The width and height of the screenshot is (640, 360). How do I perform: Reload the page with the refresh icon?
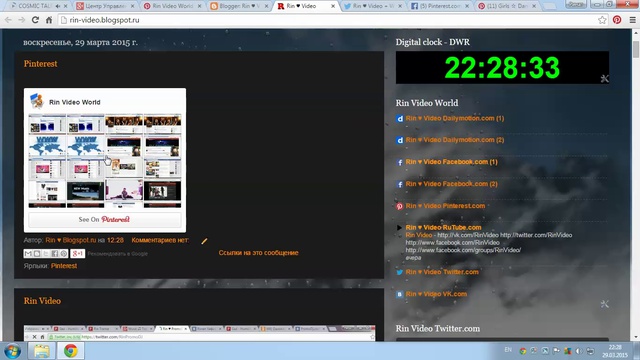click(36, 20)
